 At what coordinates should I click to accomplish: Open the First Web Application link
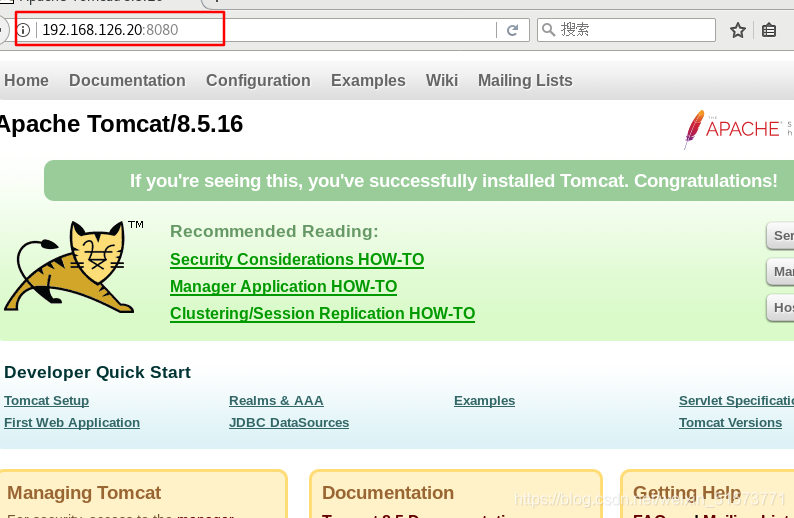72,423
